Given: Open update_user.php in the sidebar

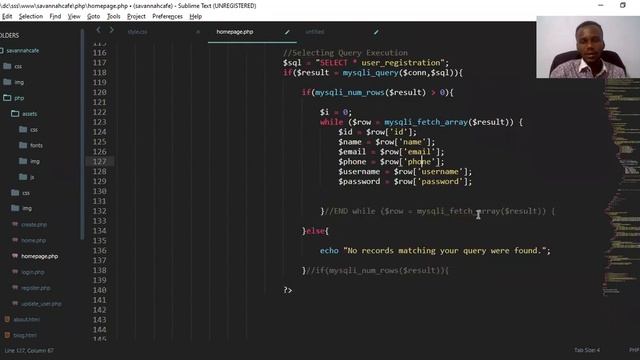Looking at the screenshot, I should [x=41, y=304].
